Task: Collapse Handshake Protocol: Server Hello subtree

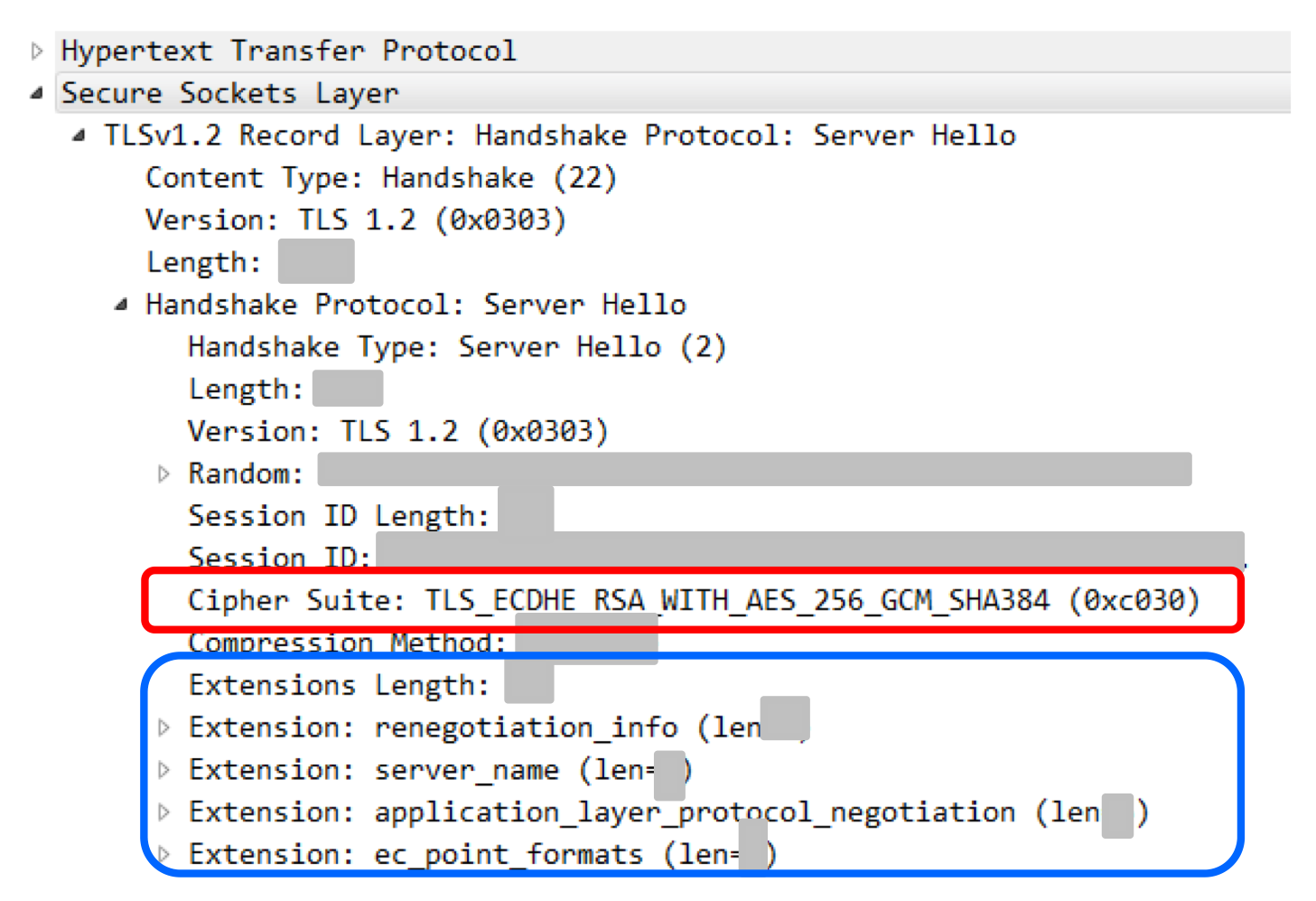Action: (x=121, y=305)
